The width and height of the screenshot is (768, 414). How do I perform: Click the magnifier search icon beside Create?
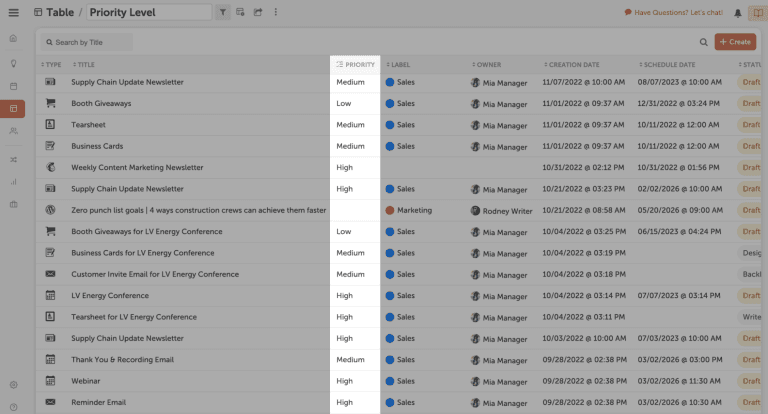pos(704,42)
